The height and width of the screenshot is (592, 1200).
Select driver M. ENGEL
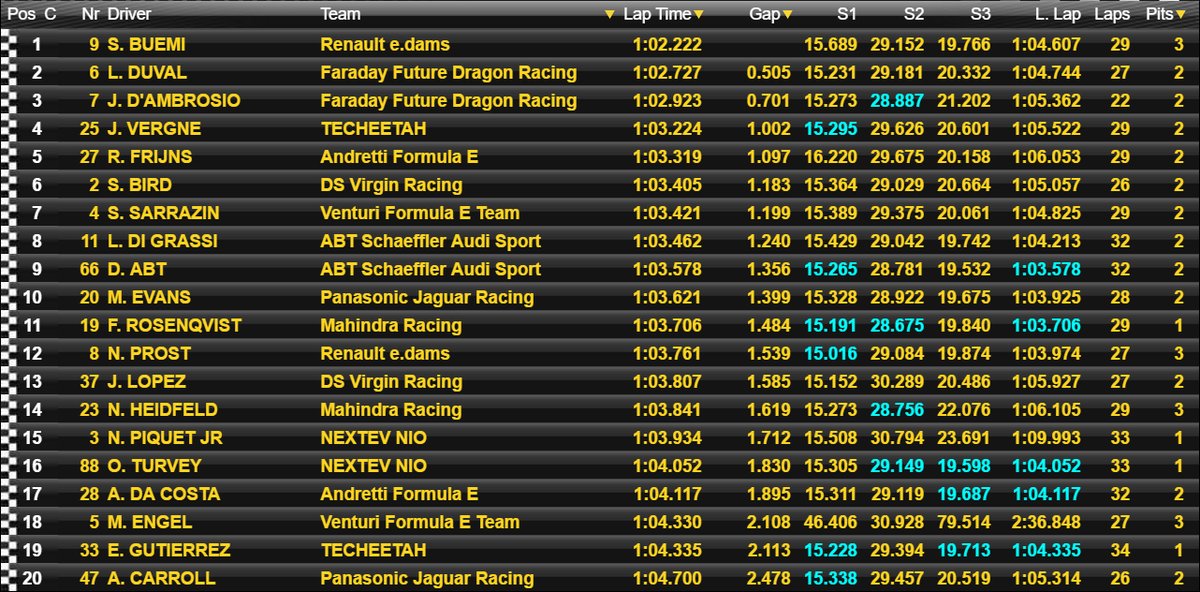tap(149, 522)
